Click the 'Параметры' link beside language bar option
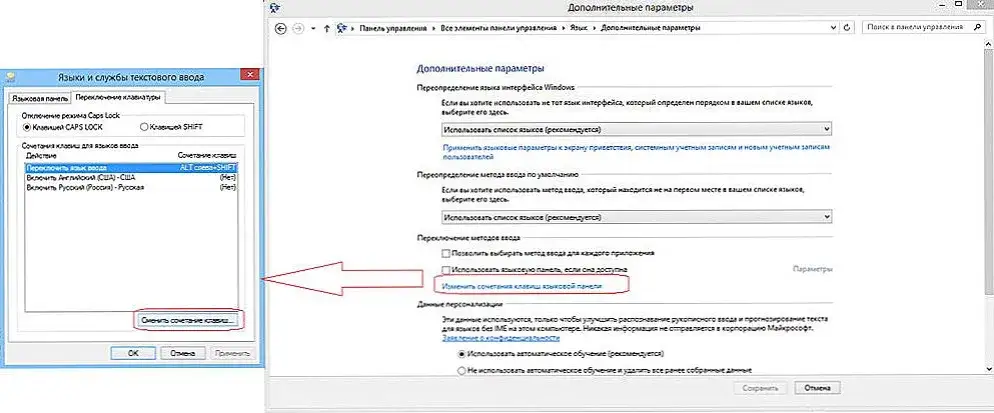Image resolution: width=994 pixels, height=413 pixels. 812,269
